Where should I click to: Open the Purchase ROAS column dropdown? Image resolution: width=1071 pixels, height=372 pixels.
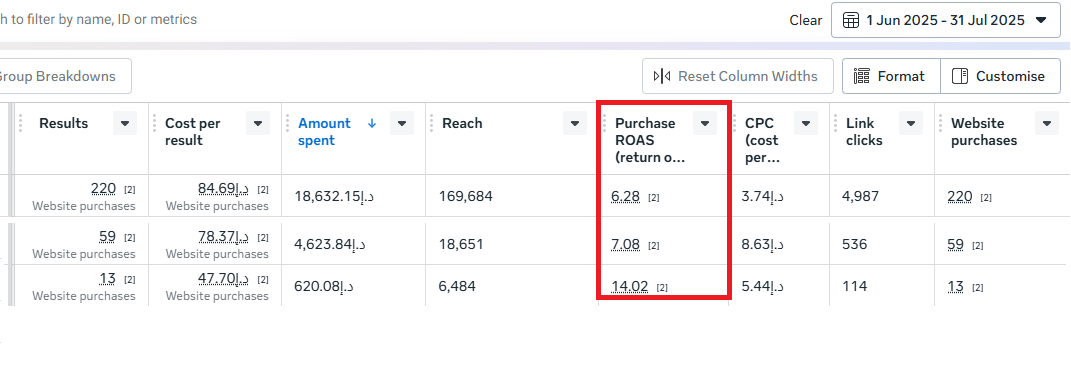pos(704,124)
